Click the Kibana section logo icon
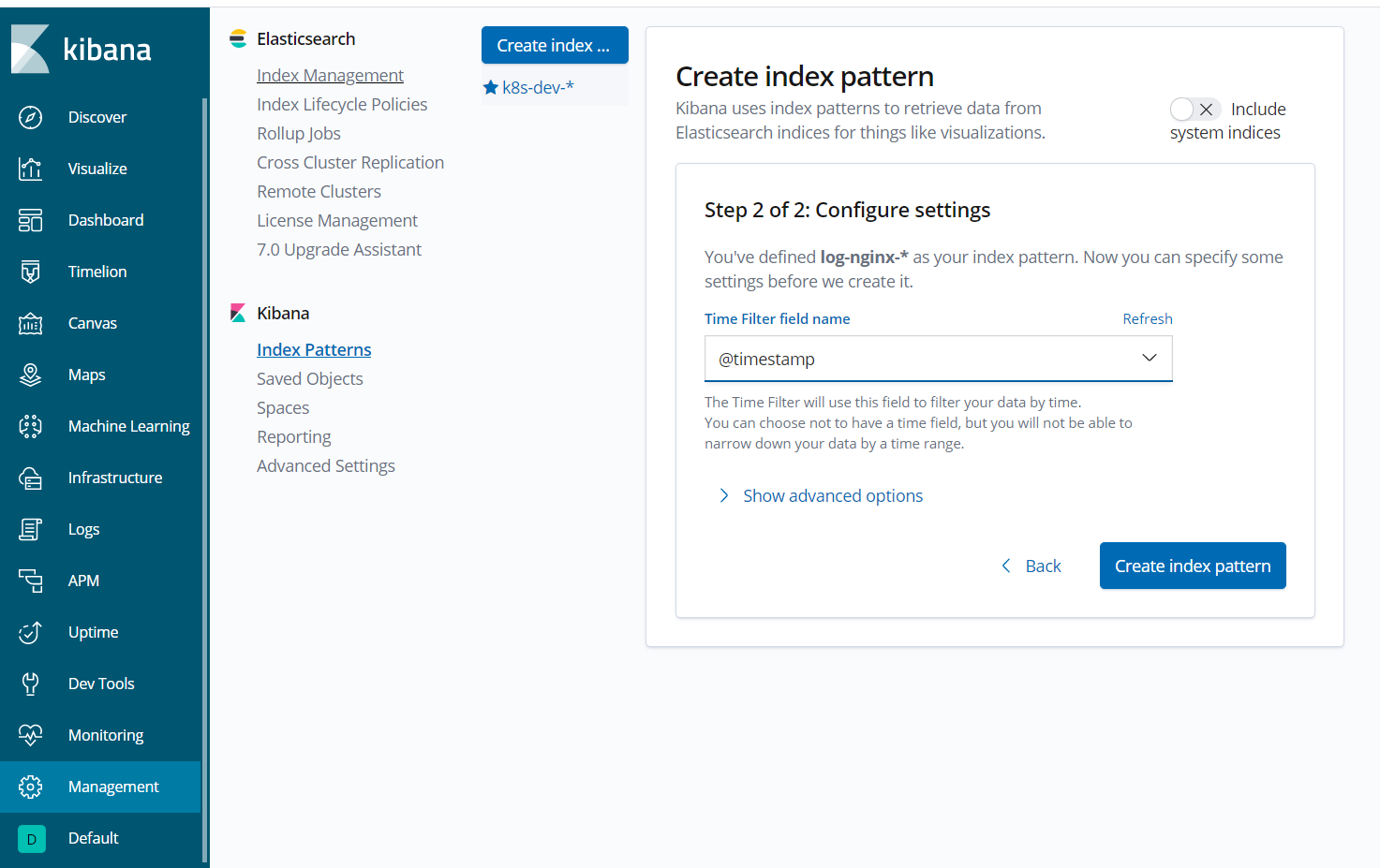The width and height of the screenshot is (1380, 868). pos(238,313)
